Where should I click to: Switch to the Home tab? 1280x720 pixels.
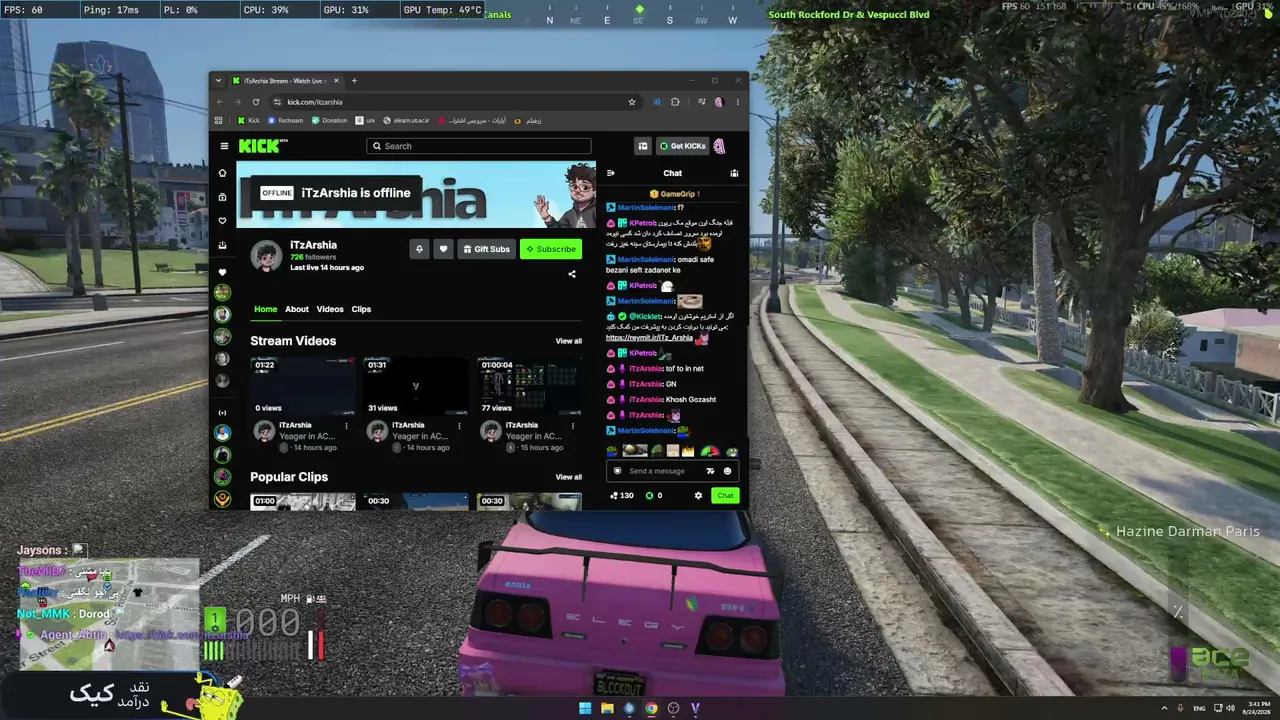click(265, 309)
